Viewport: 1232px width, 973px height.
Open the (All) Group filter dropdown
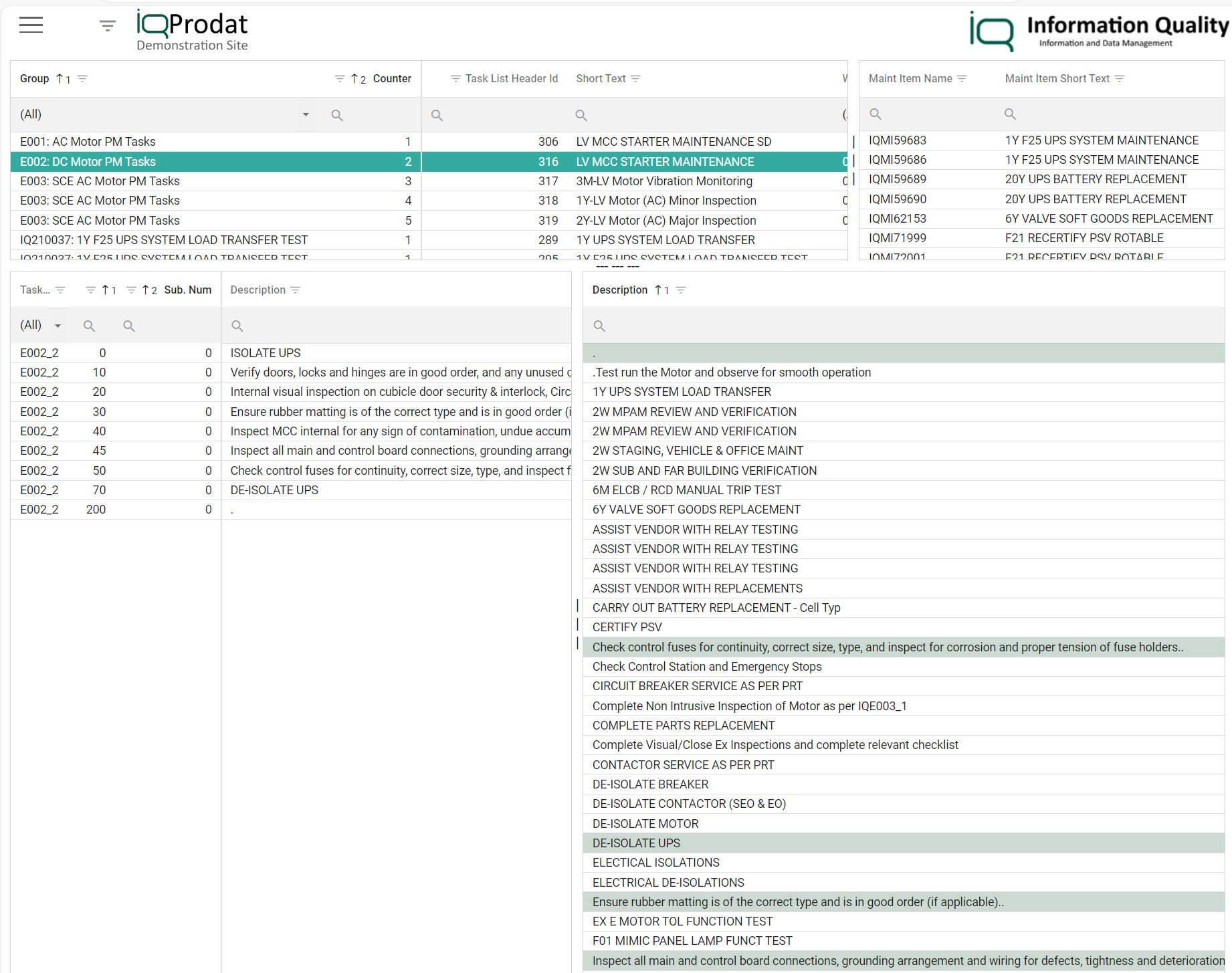click(x=305, y=114)
